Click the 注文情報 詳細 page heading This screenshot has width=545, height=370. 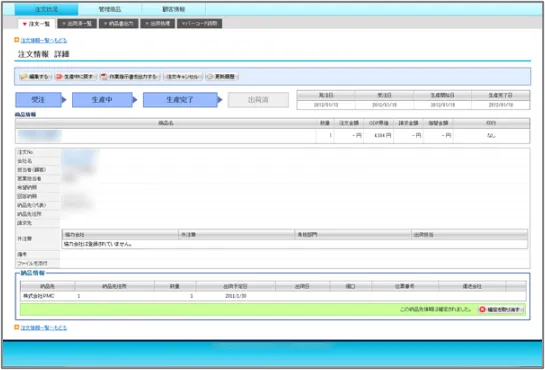[x=44, y=54]
